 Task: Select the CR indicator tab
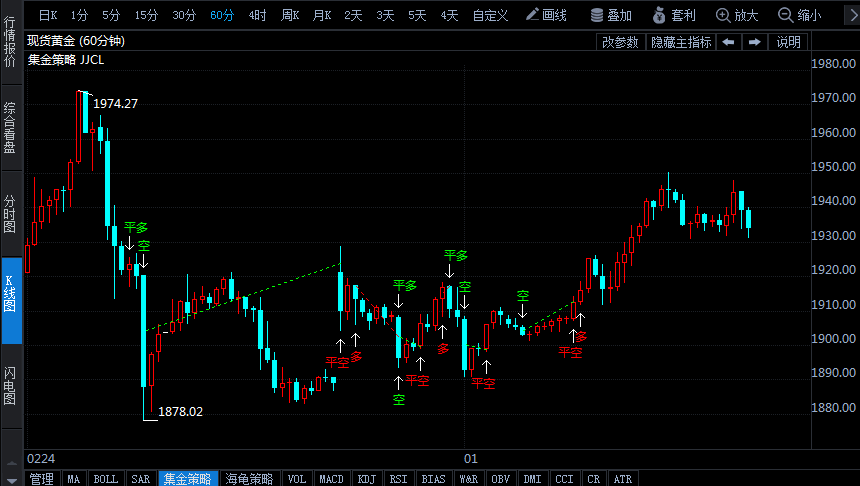coord(593,479)
